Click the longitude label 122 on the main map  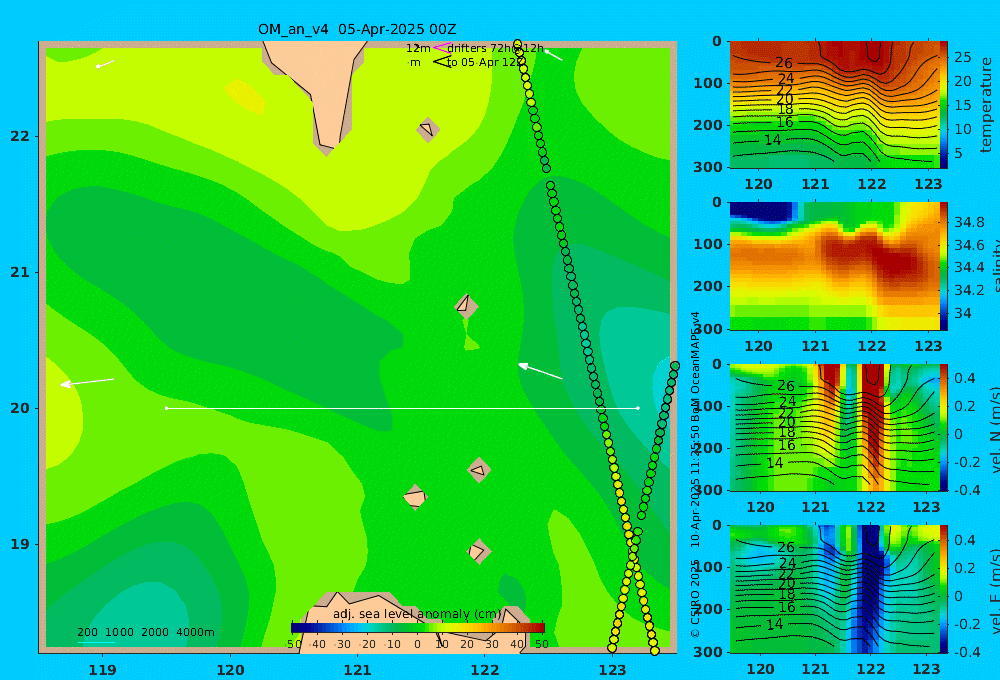485,670
